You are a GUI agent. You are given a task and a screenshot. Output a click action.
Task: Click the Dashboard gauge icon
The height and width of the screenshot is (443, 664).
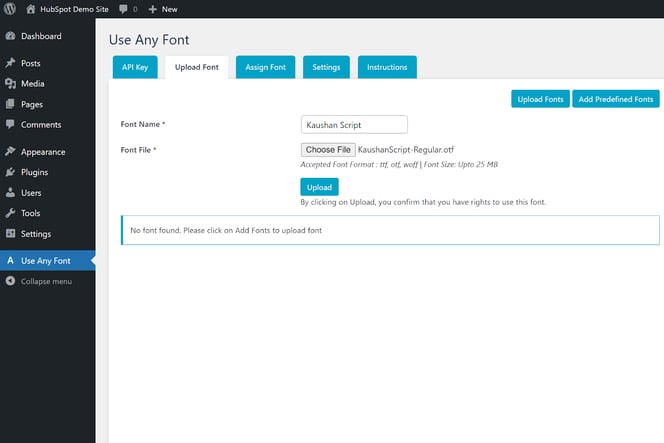(x=11, y=36)
